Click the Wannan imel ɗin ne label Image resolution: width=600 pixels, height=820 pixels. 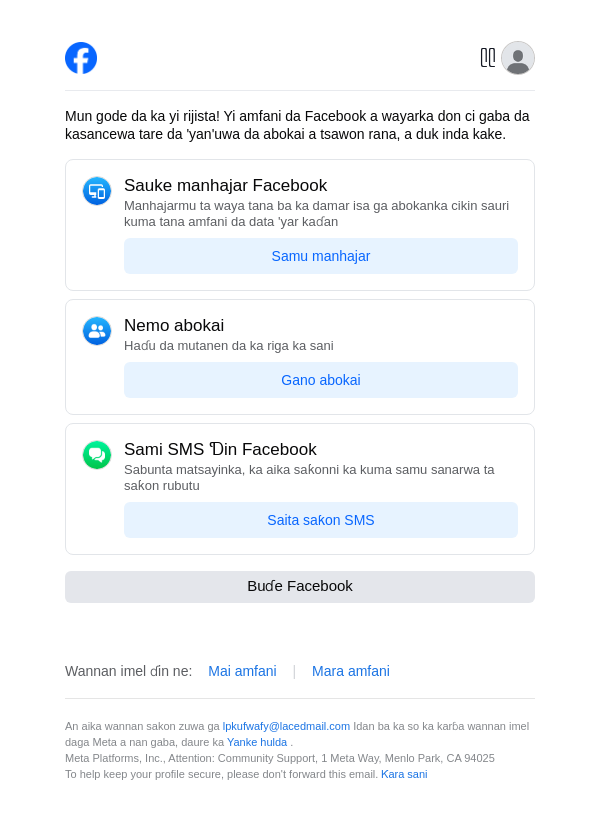coord(128,671)
